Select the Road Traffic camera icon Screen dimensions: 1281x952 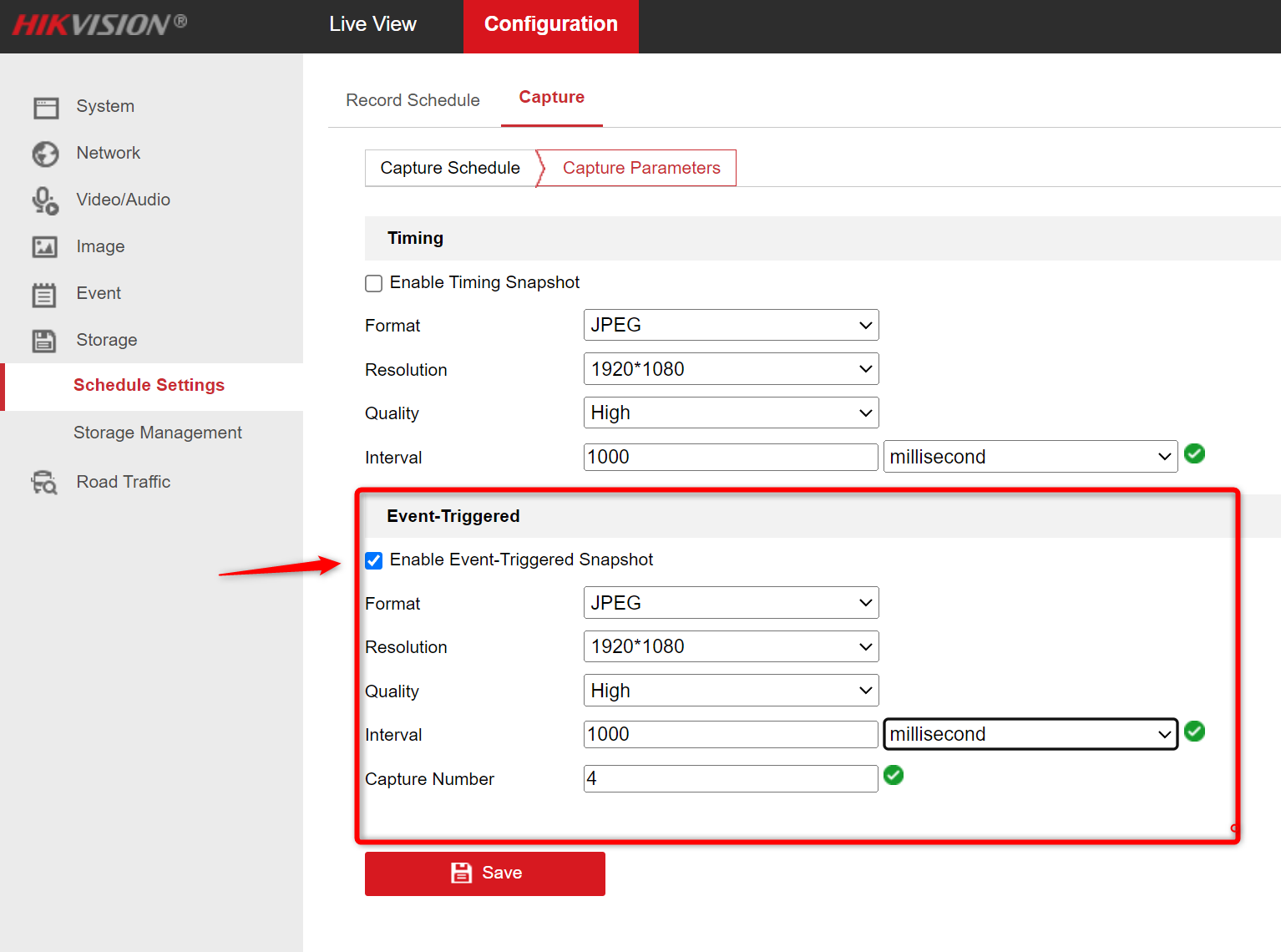43,482
